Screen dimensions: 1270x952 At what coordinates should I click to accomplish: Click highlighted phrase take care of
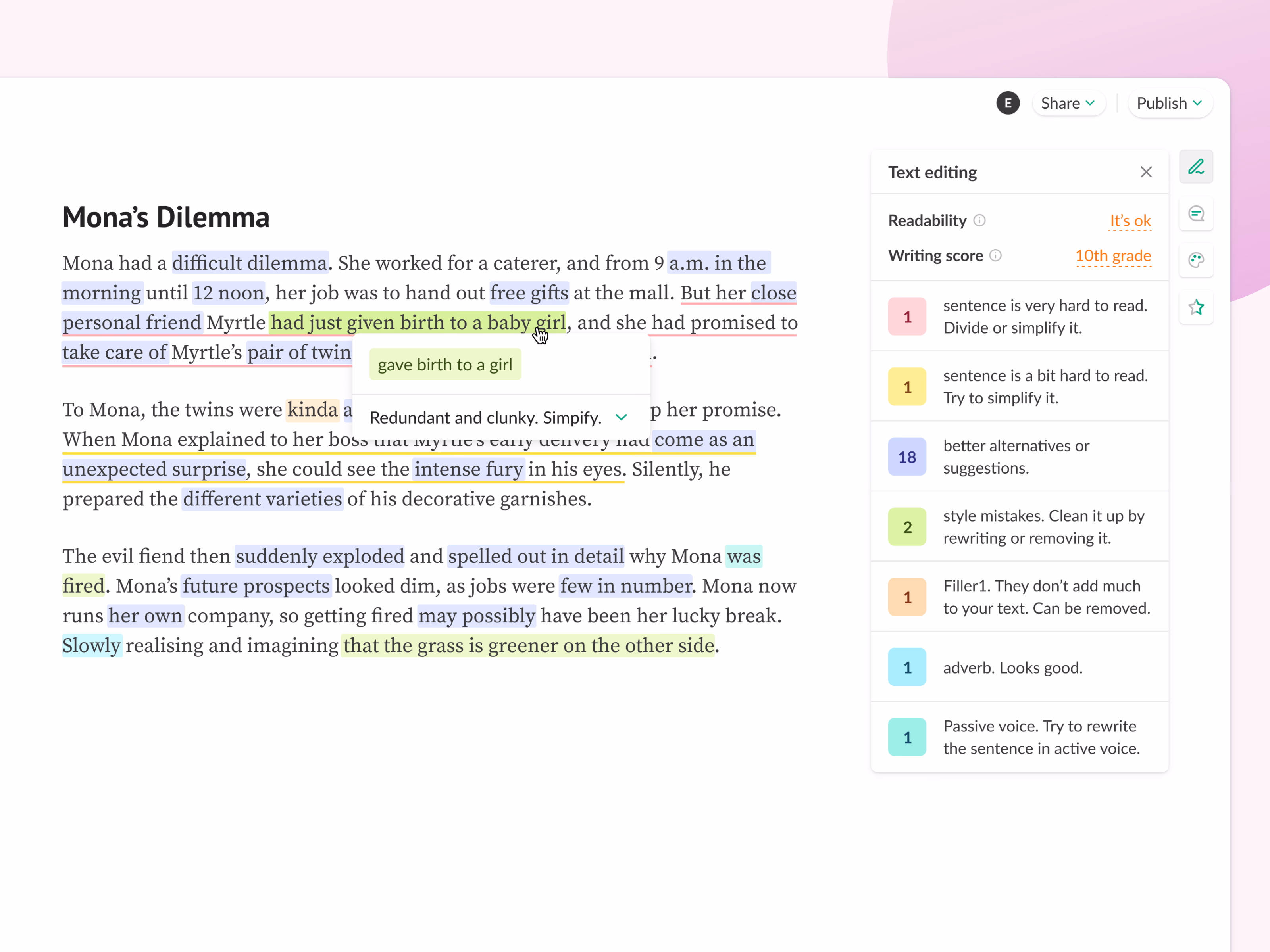(115, 352)
